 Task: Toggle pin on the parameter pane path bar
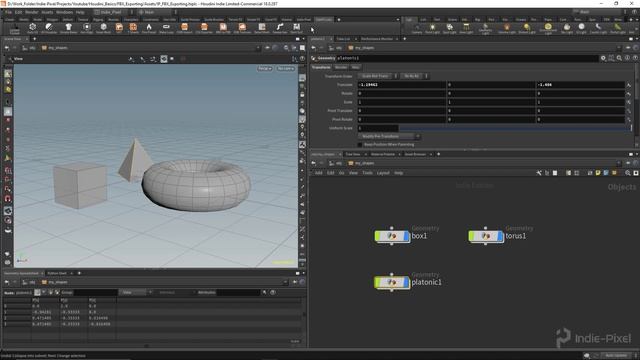click(628, 48)
